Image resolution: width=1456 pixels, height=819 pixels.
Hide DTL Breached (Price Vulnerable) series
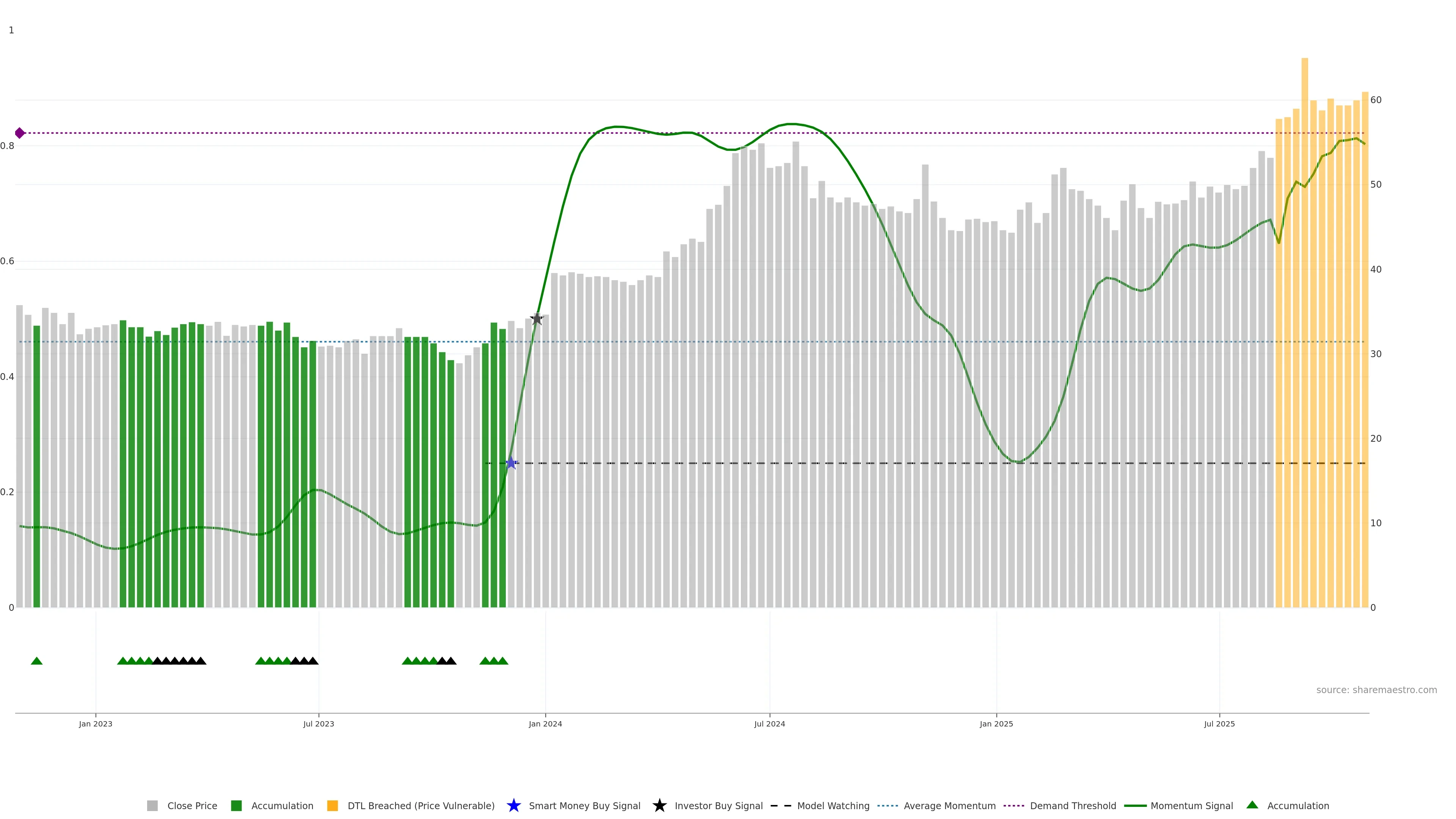click(x=420, y=805)
